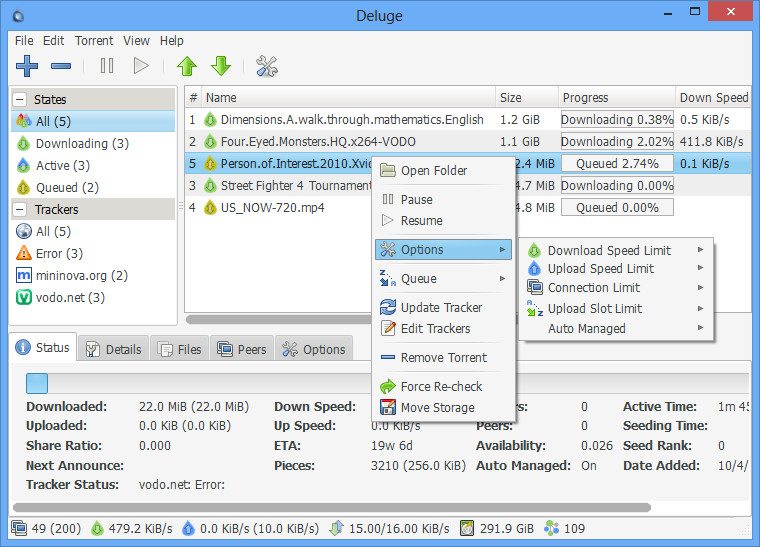Expand Upload Speed Limit submenu arrow

(x=700, y=268)
